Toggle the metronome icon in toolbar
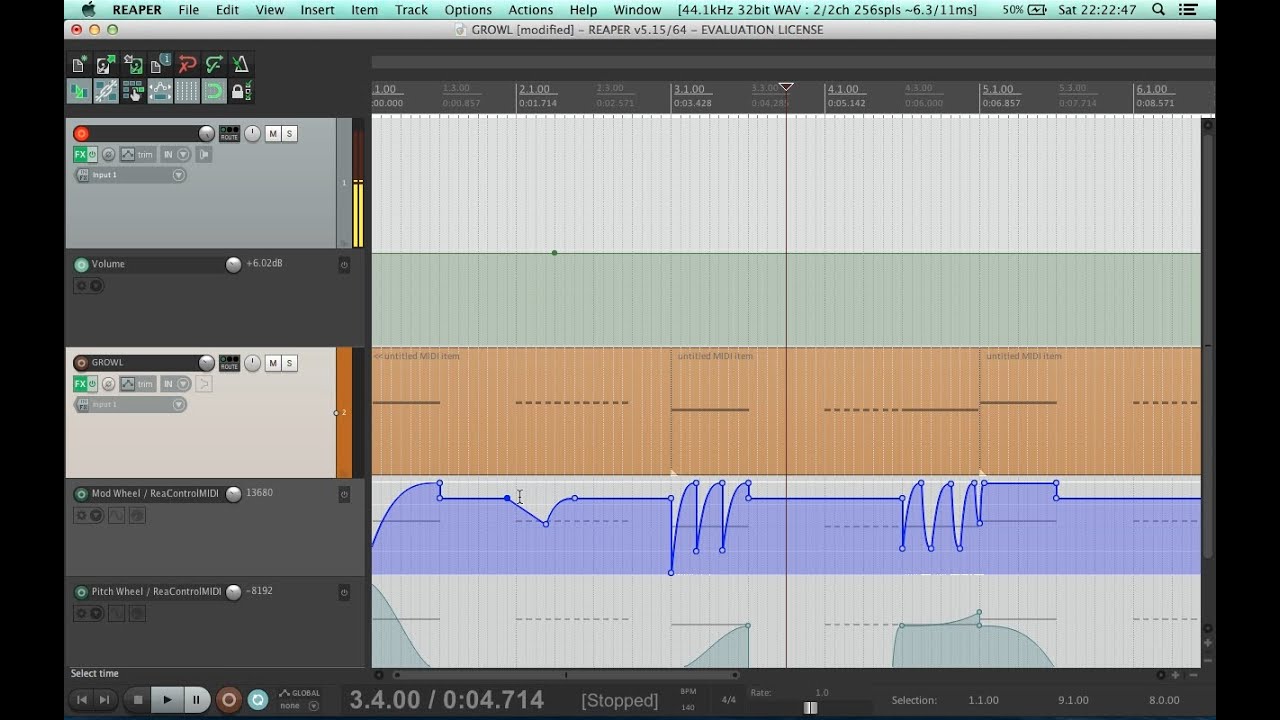 click(x=241, y=65)
